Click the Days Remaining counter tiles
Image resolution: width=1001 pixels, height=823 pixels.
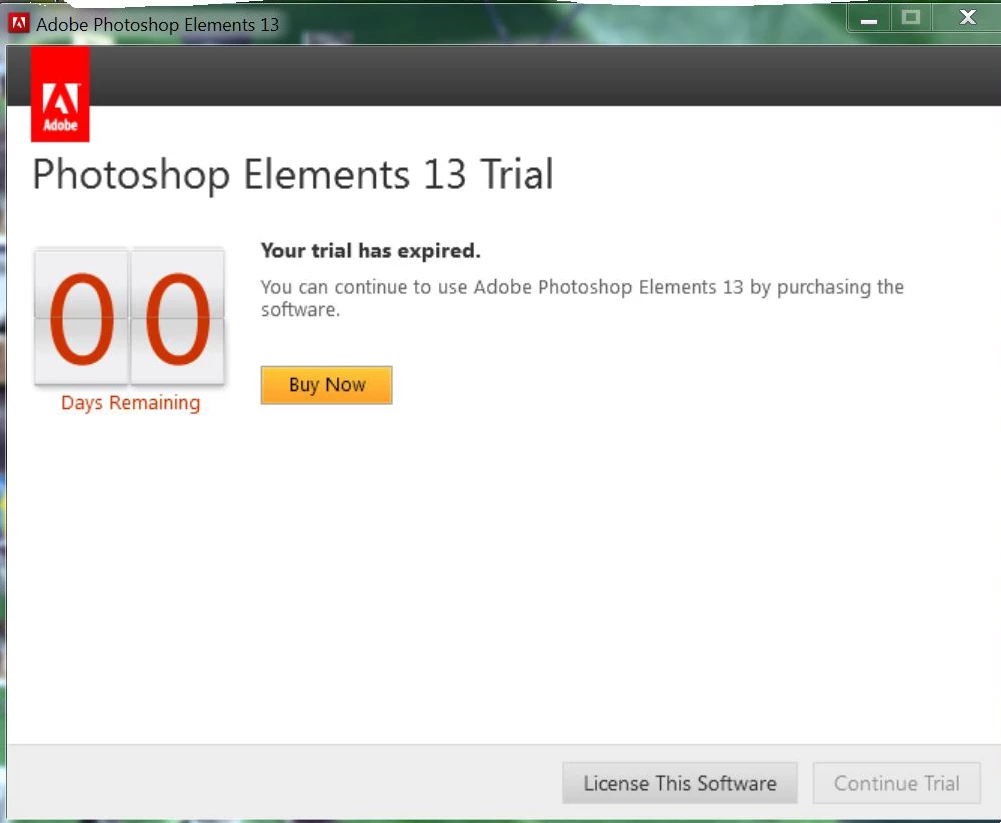click(130, 317)
